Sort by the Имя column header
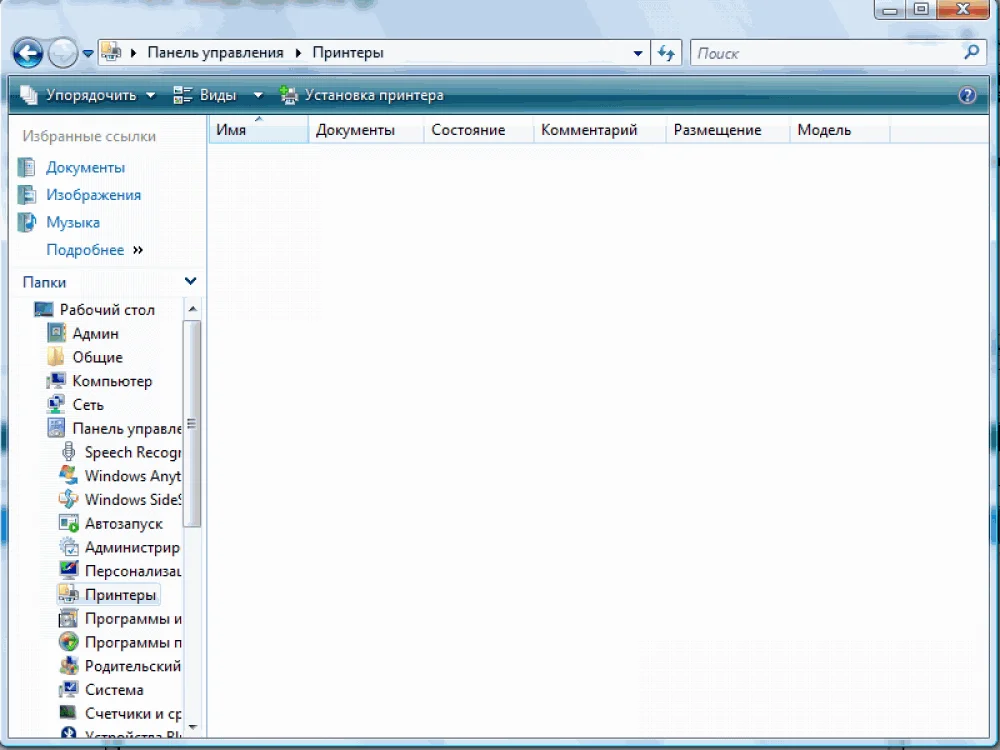 (x=257, y=130)
